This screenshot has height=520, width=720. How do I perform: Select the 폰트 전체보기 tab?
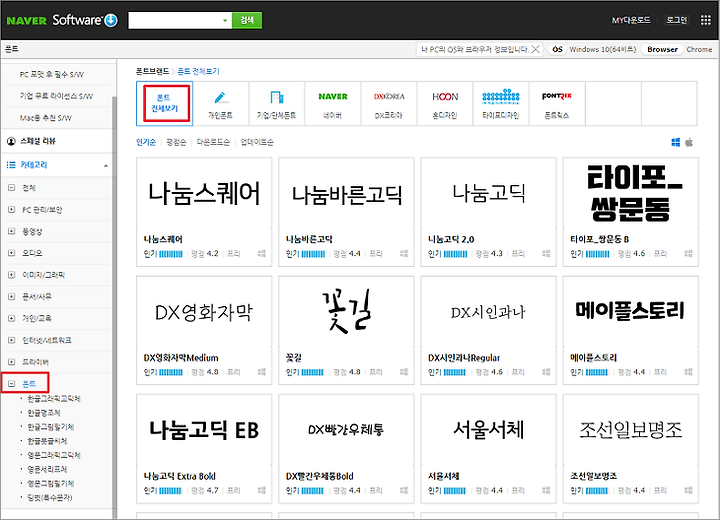164,103
